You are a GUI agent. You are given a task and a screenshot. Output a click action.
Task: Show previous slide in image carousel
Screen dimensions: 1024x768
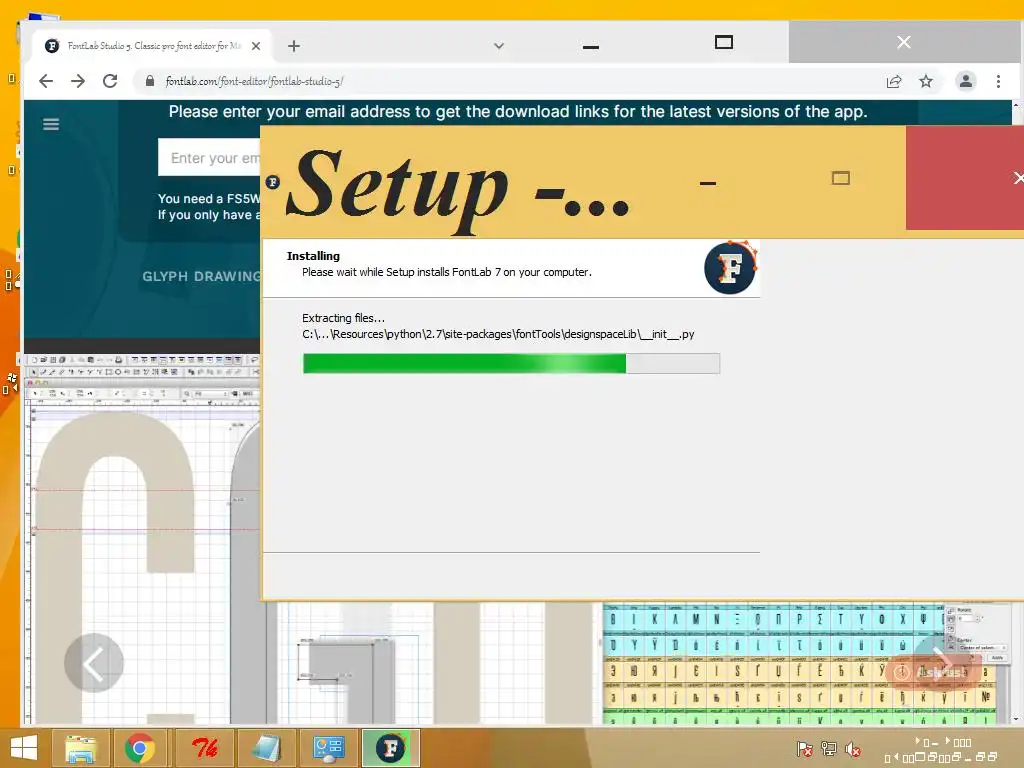[x=93, y=664]
